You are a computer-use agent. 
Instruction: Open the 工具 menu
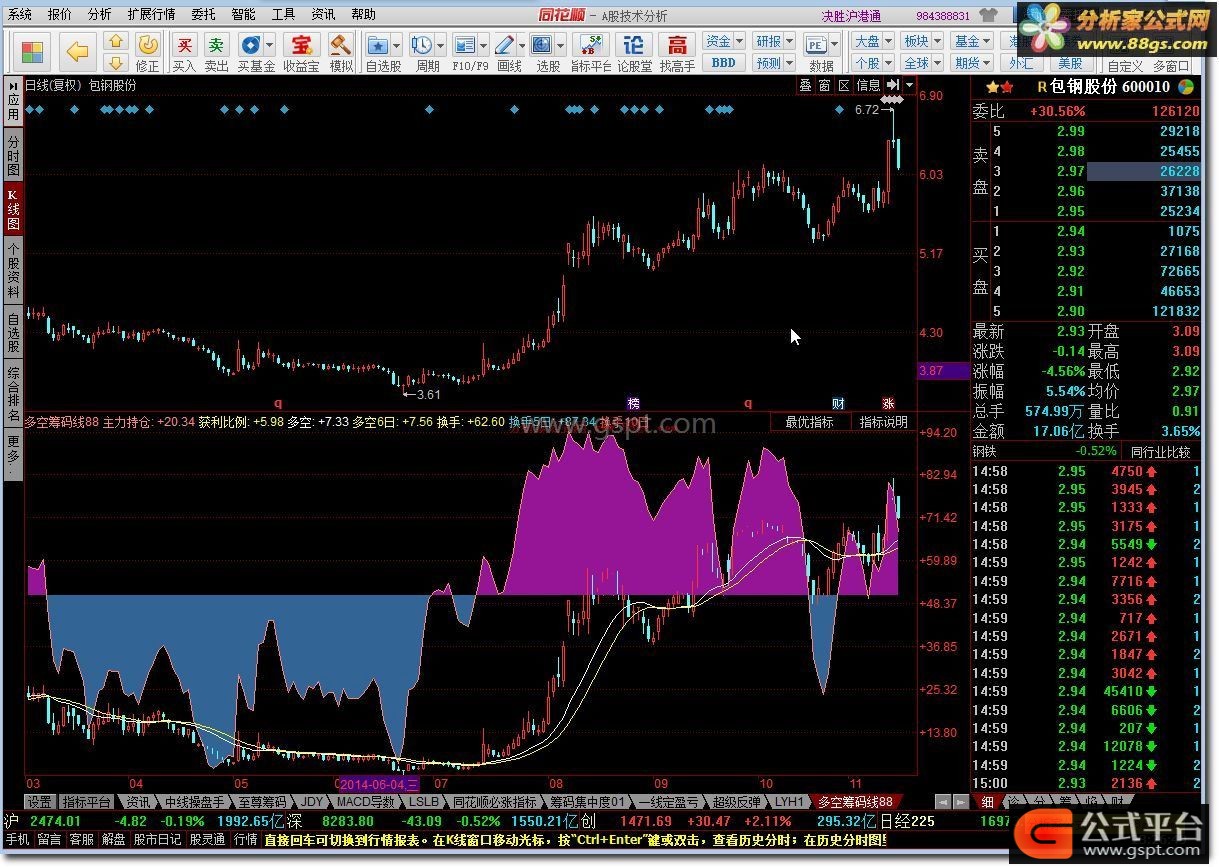click(283, 14)
